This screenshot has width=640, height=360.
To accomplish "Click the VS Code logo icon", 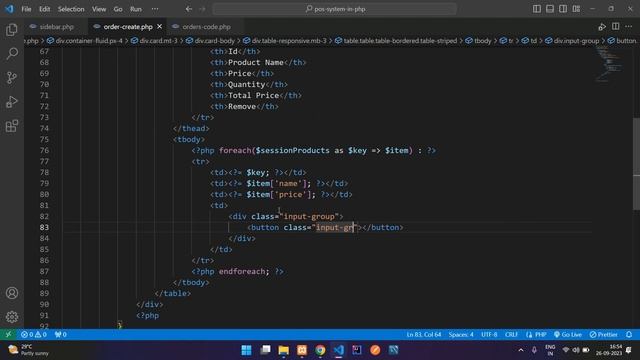I will click(x=9, y=9).
